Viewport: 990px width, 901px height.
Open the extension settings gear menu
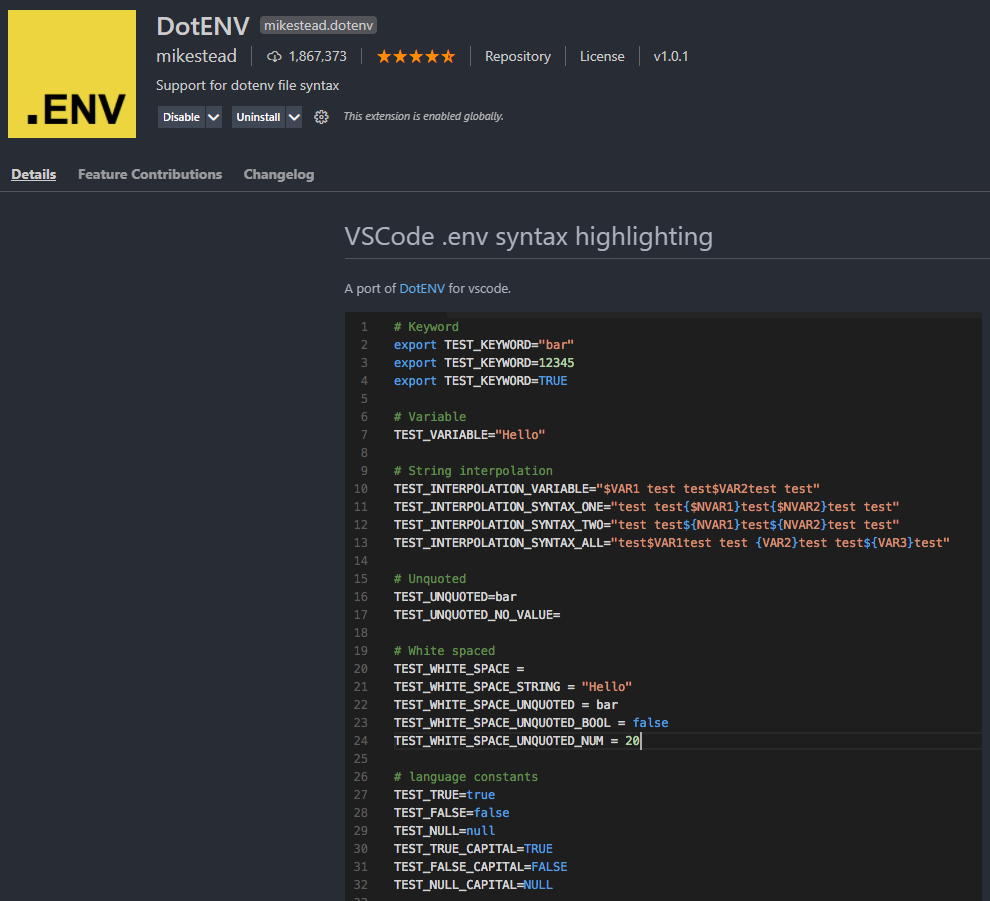tap(321, 117)
